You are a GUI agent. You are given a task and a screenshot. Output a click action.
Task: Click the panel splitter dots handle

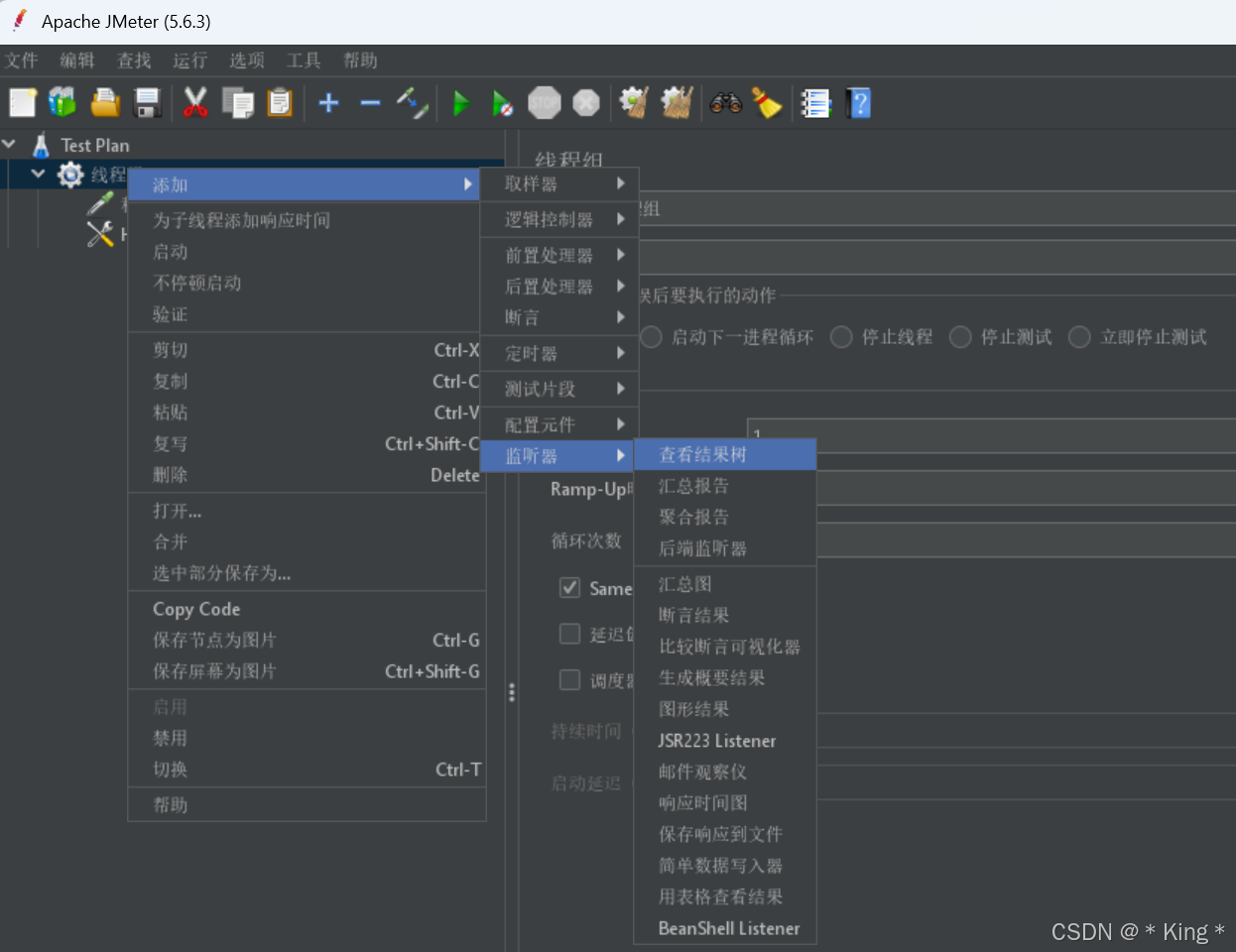coord(512,692)
